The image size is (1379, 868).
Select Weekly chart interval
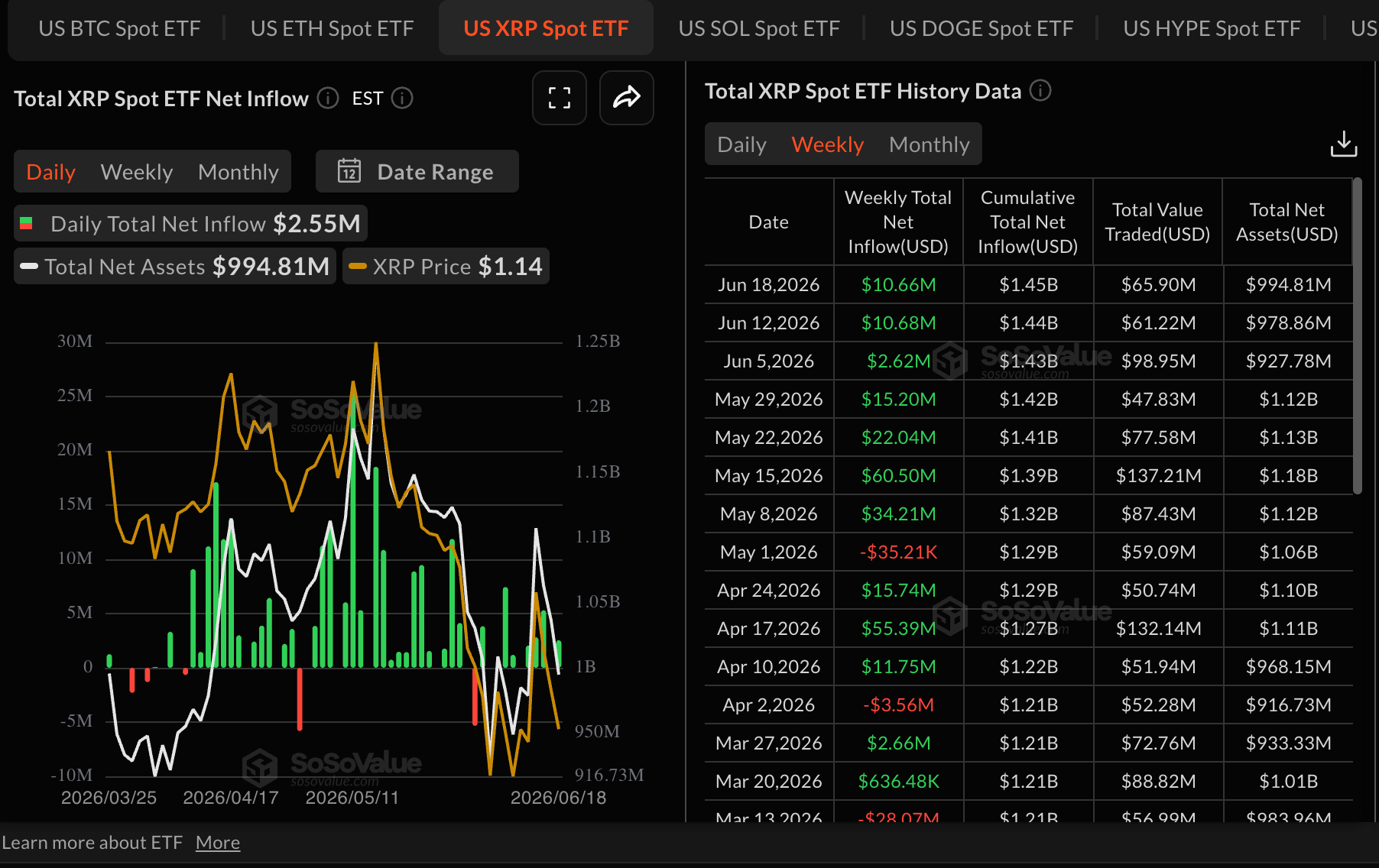137,171
